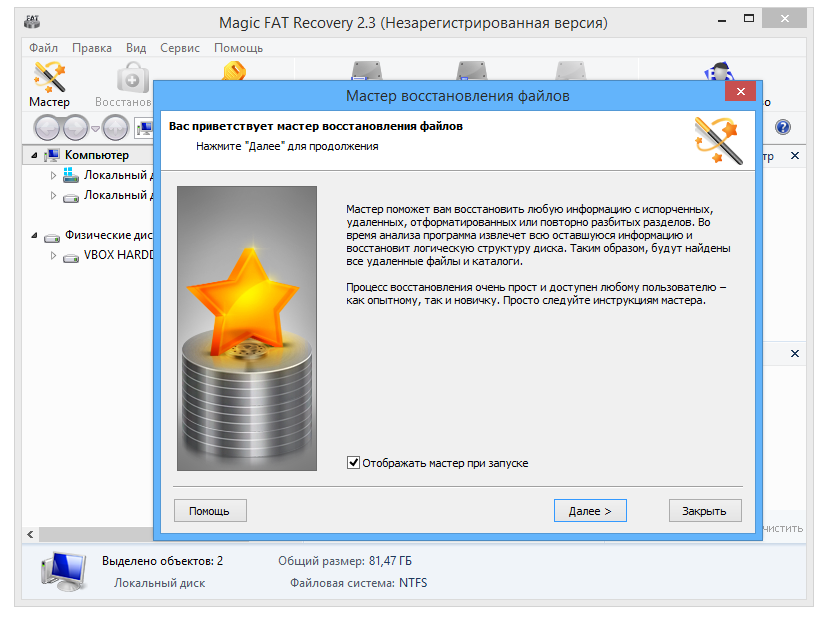The width and height of the screenshot is (838, 623).
Task: Collapse Физические диски node
Action: [x=34, y=235]
